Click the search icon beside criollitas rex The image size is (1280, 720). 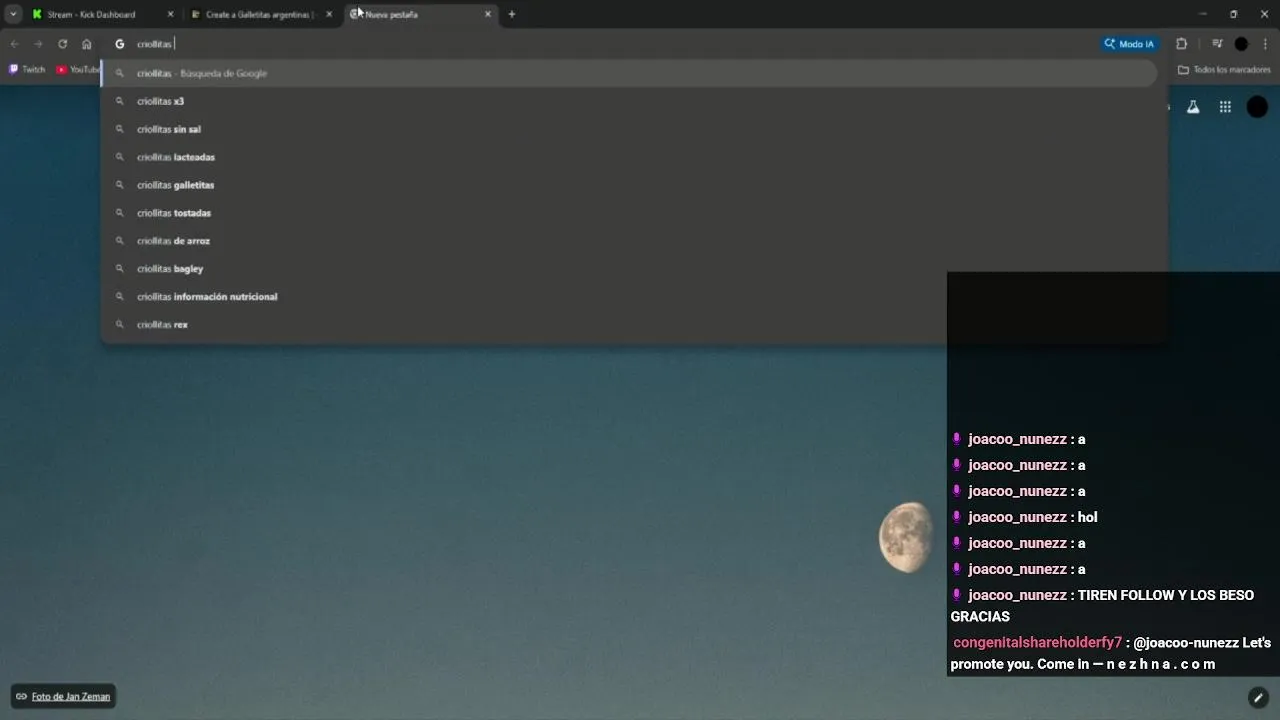(120, 325)
